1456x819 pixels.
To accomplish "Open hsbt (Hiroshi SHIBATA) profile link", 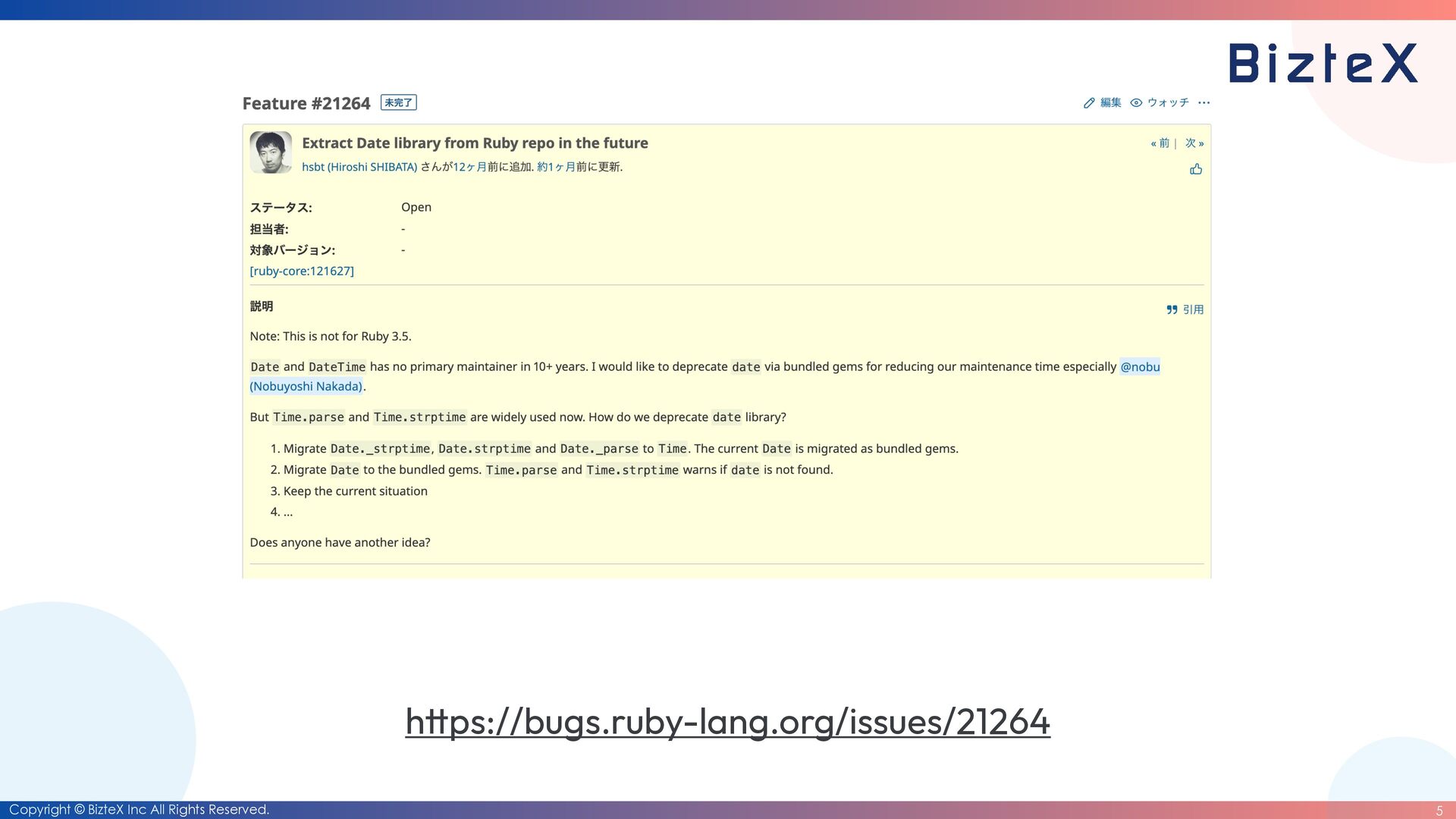I will (x=359, y=167).
